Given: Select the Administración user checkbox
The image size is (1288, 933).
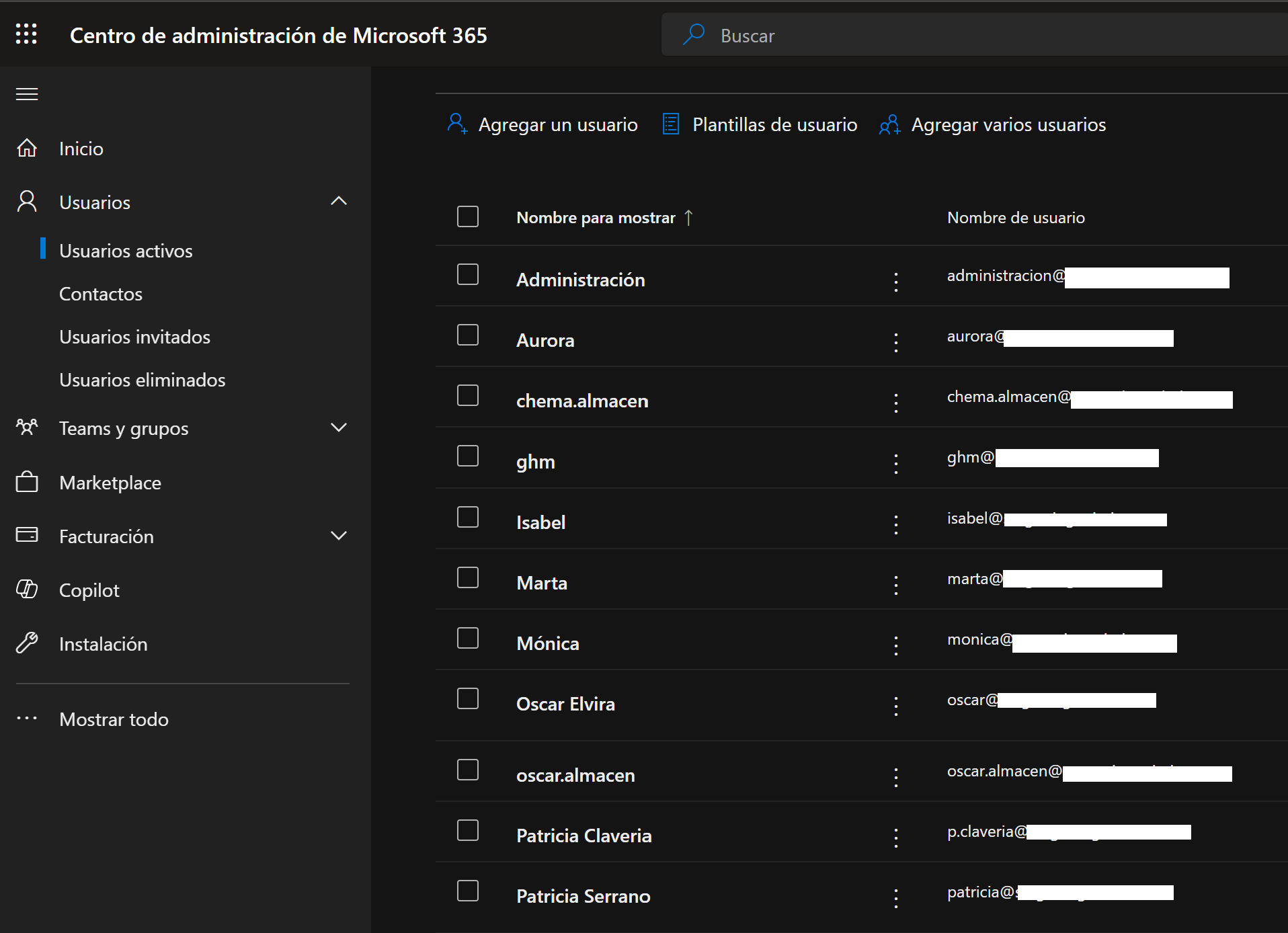Looking at the screenshot, I should (x=468, y=274).
